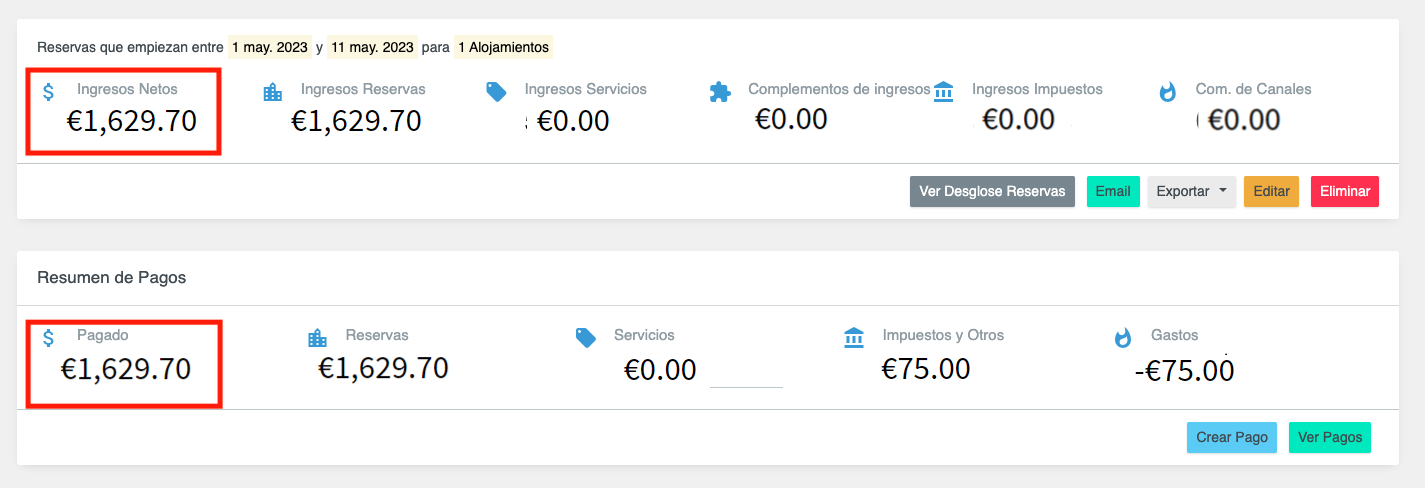Click the 1 Alojamientos filter tag

503,47
